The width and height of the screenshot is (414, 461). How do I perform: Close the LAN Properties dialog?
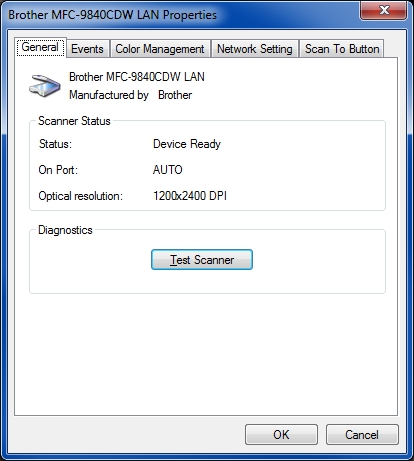383,10
